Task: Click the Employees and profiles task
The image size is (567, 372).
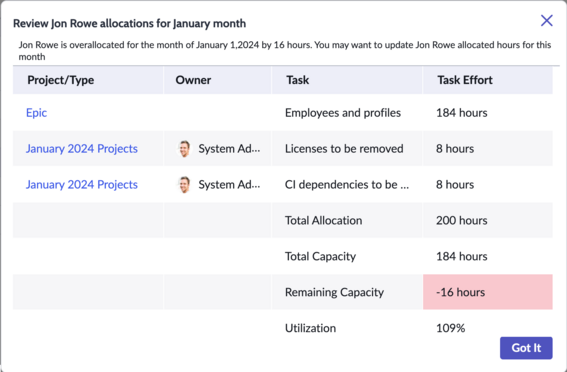Action: coord(343,113)
